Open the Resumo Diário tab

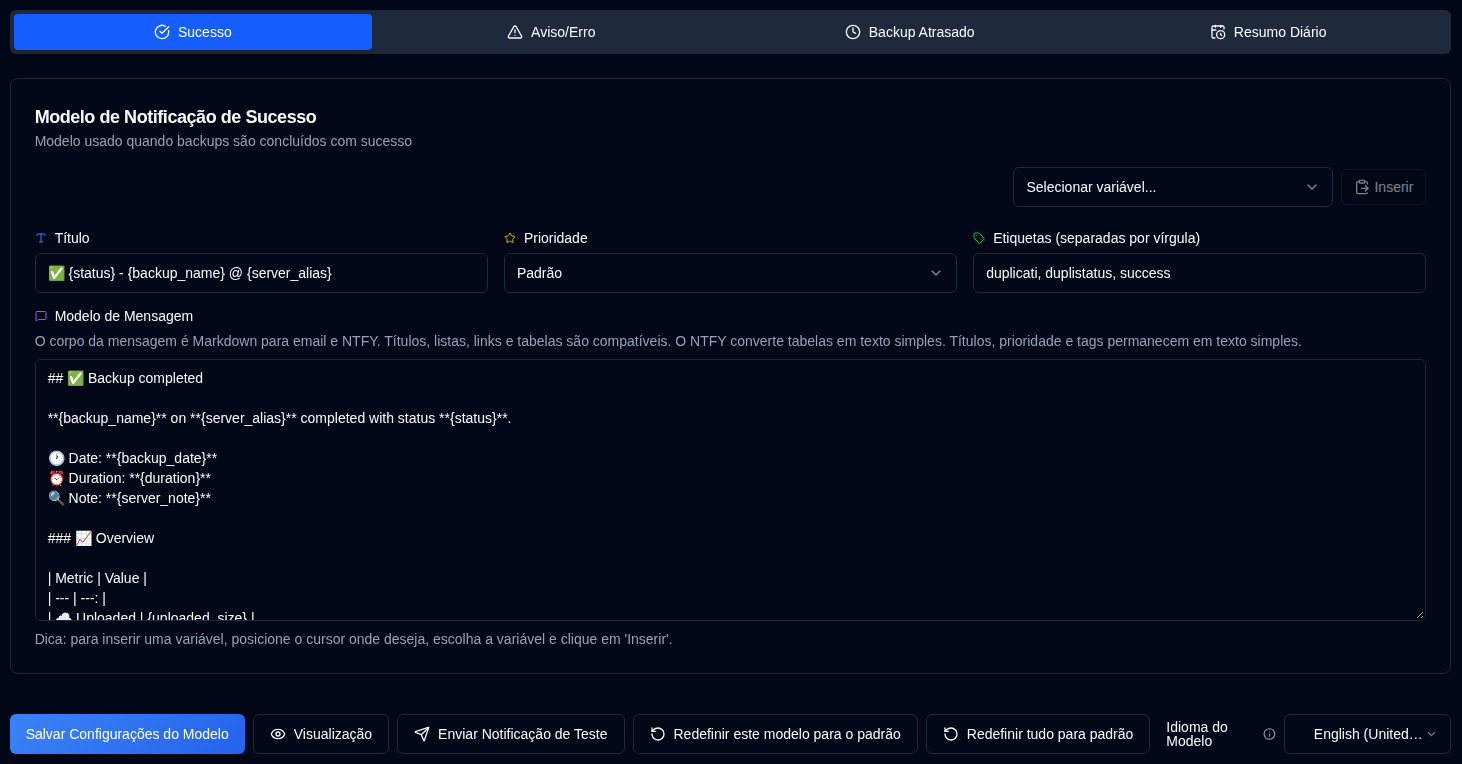1268,32
